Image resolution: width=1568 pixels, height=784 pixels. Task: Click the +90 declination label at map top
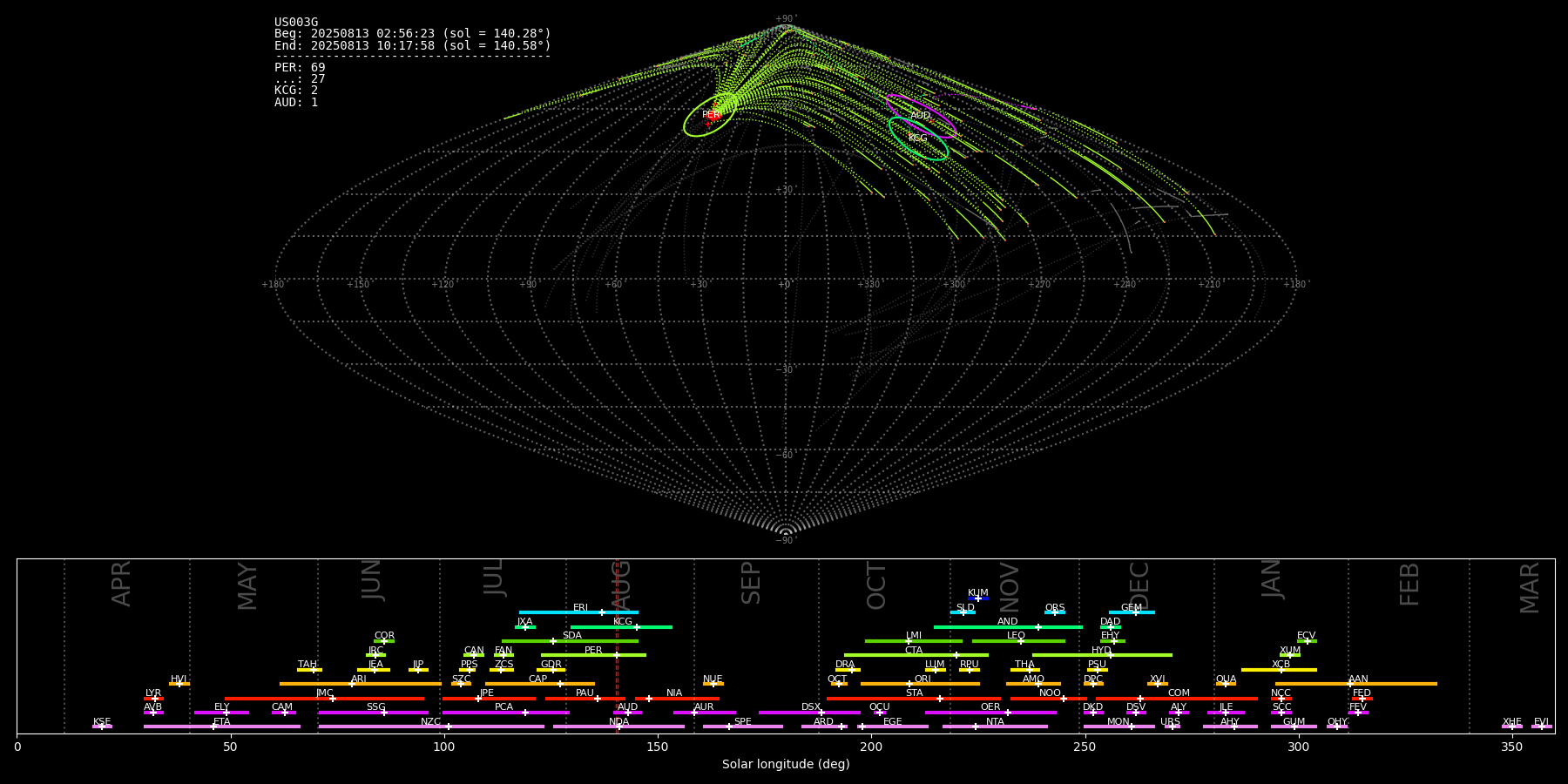pos(785,19)
